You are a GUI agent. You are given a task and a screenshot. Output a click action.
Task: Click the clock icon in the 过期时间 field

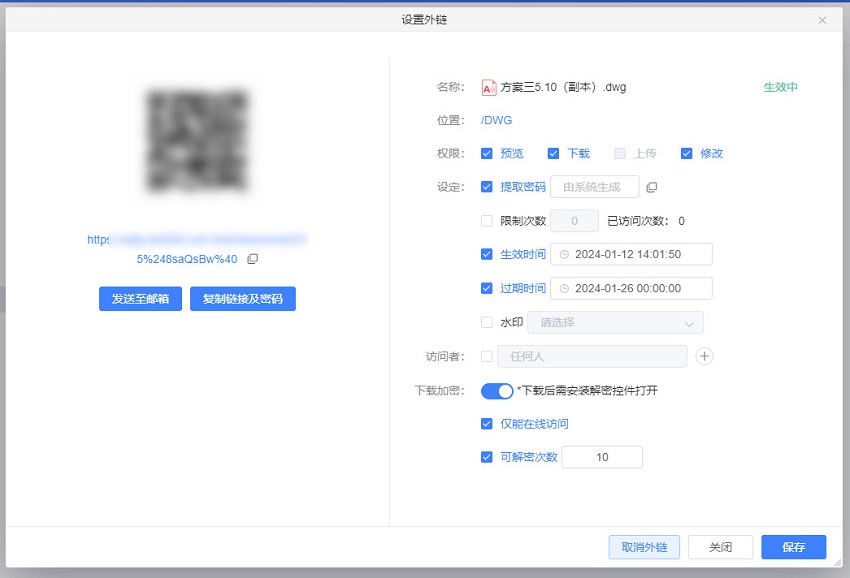[x=565, y=288]
